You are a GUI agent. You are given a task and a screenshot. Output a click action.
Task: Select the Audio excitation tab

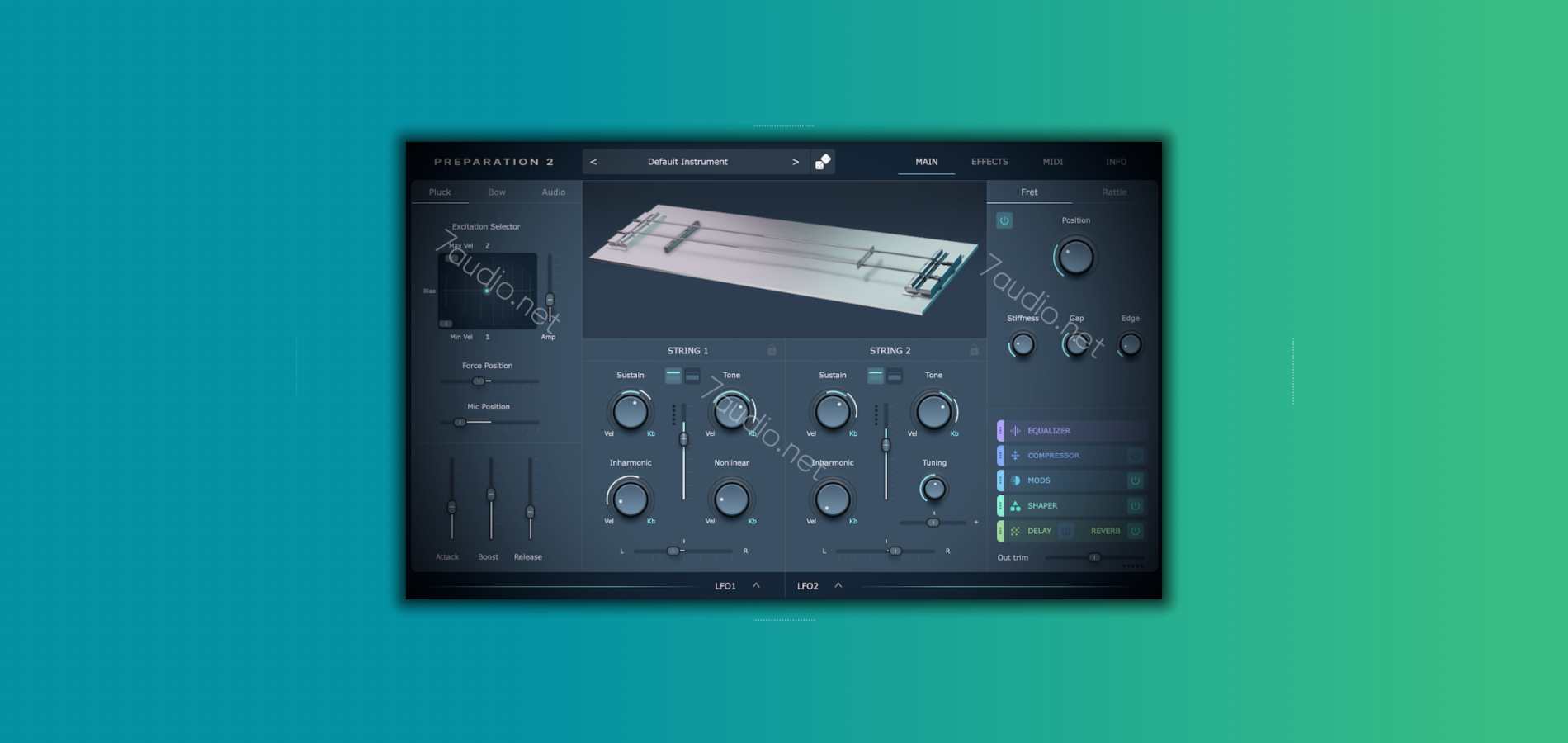pos(554,192)
